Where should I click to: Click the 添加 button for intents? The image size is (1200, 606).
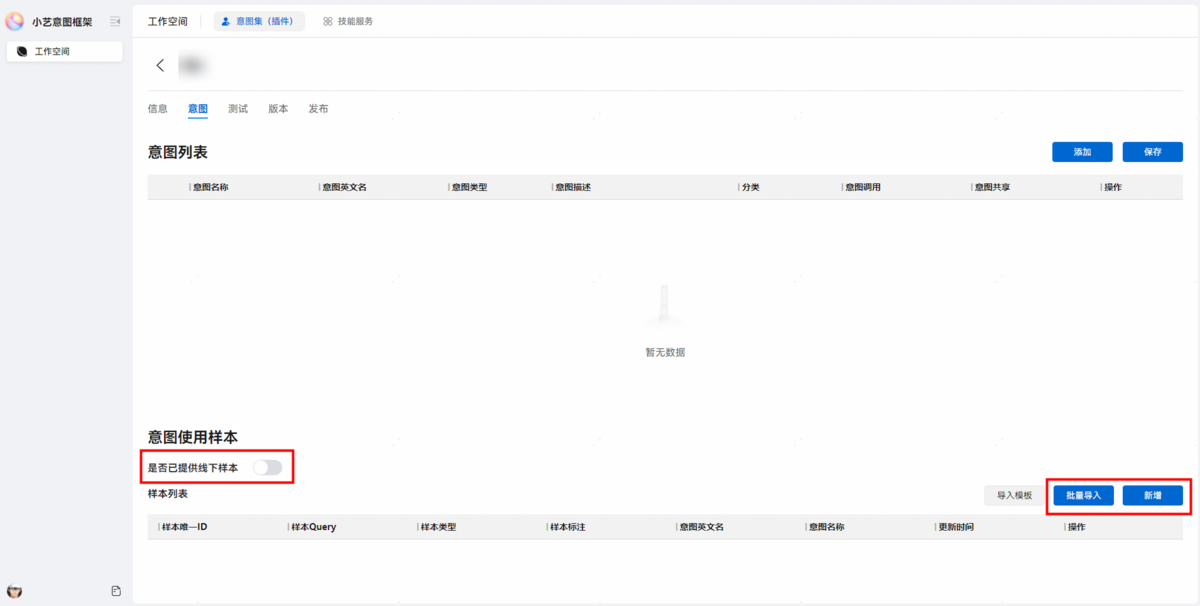[1082, 152]
